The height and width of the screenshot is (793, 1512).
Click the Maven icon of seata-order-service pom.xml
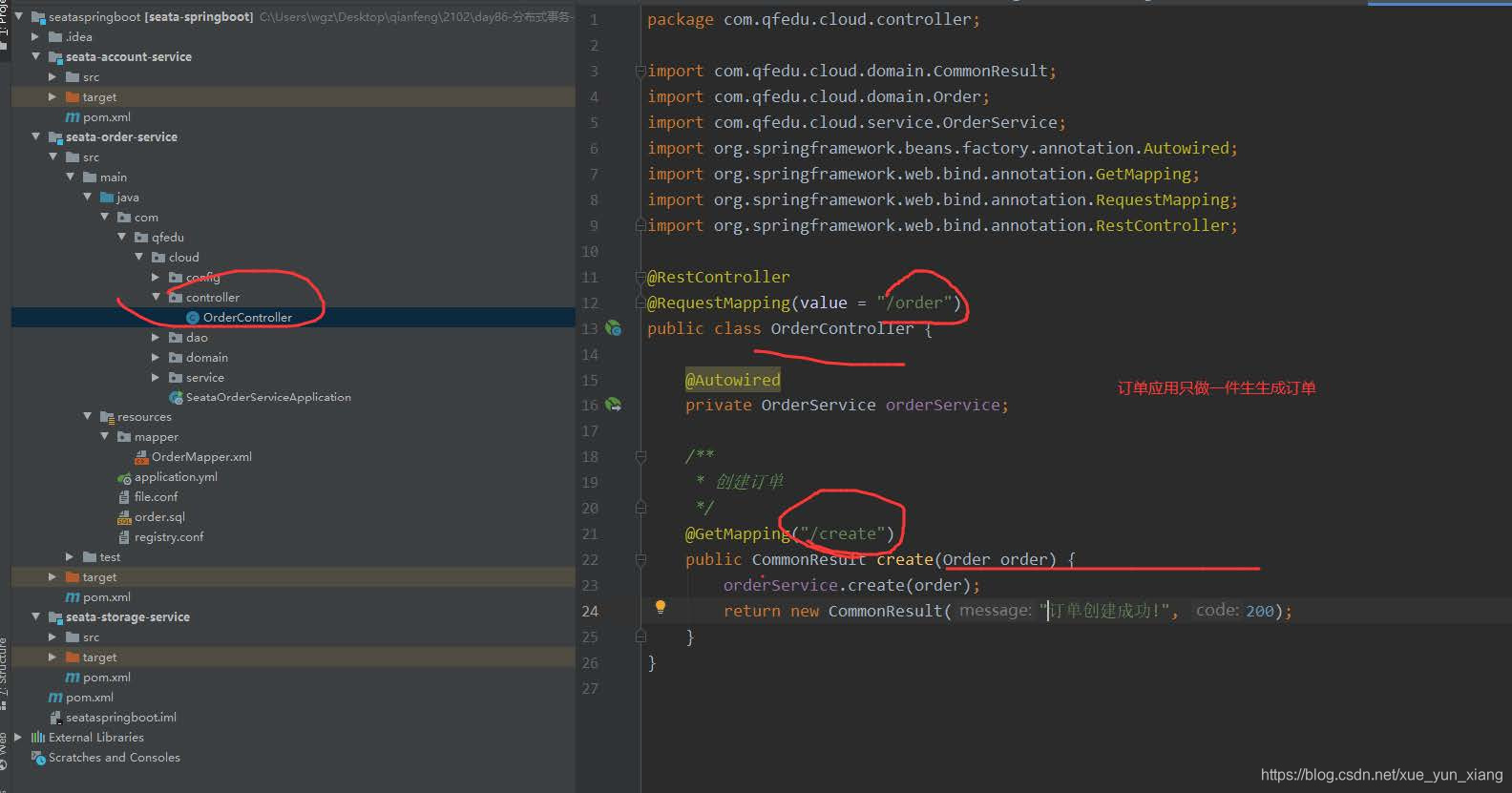tap(73, 597)
